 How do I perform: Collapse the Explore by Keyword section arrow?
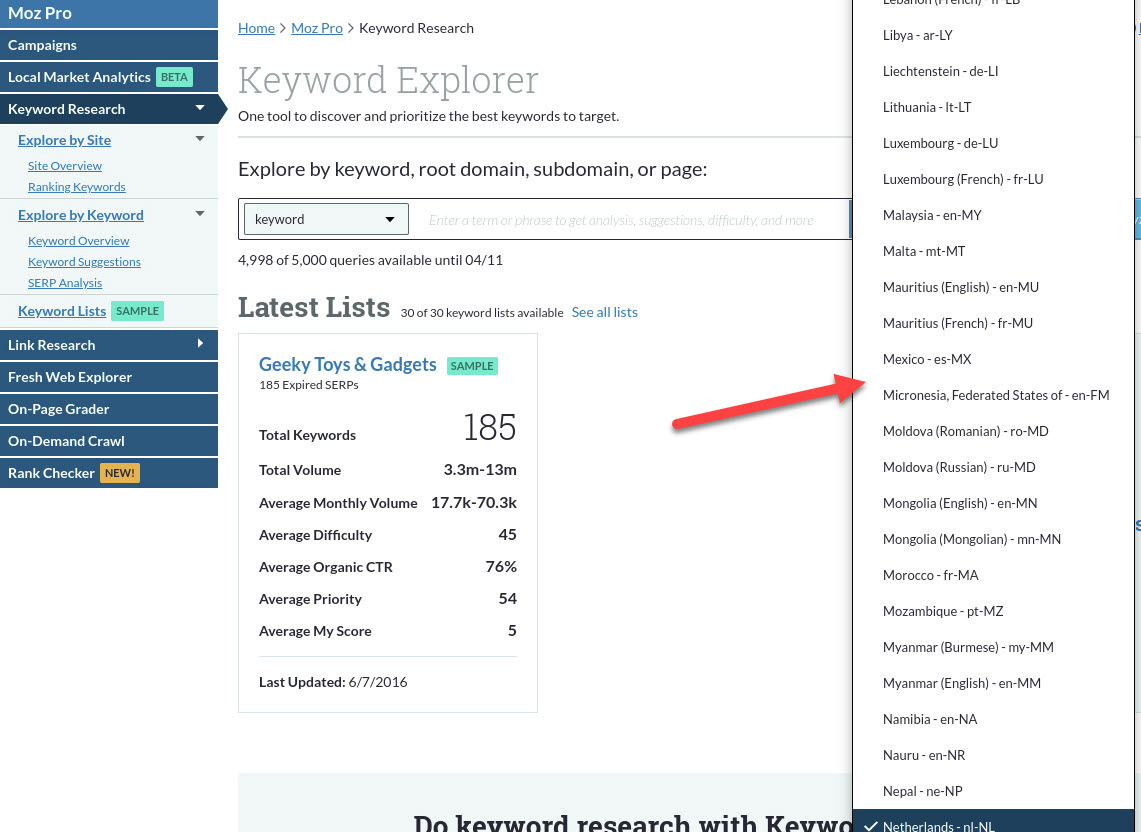point(200,214)
